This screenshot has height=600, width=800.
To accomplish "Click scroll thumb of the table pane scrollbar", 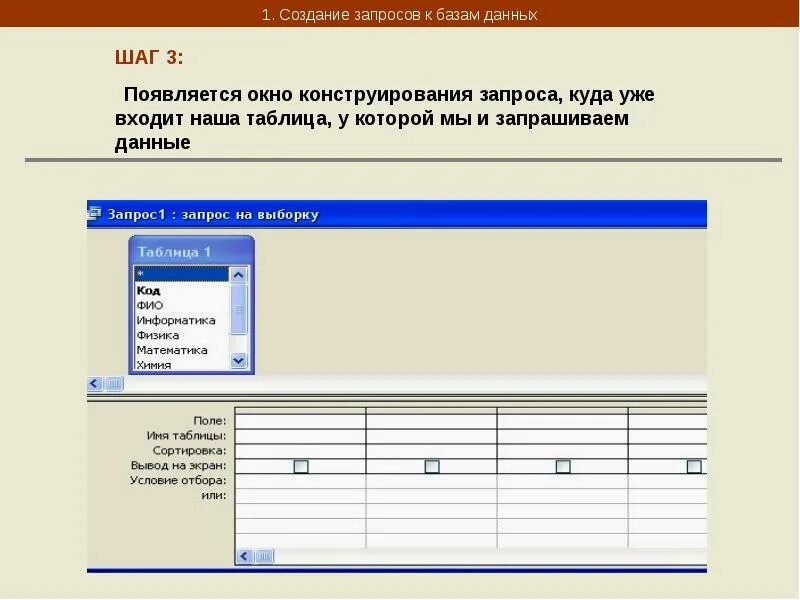I will [x=114, y=384].
